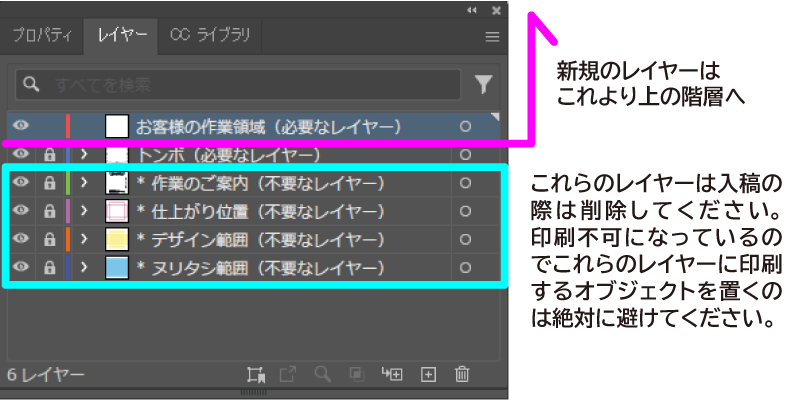Hide the トンボ layer via eye icon

[x=20, y=154]
